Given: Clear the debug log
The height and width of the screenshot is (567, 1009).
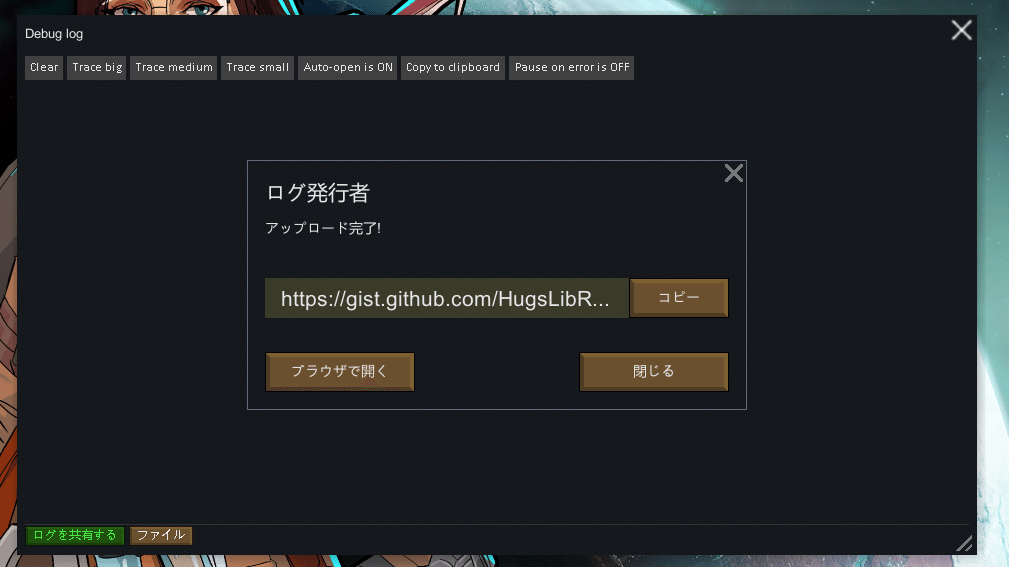Looking at the screenshot, I should [x=44, y=68].
